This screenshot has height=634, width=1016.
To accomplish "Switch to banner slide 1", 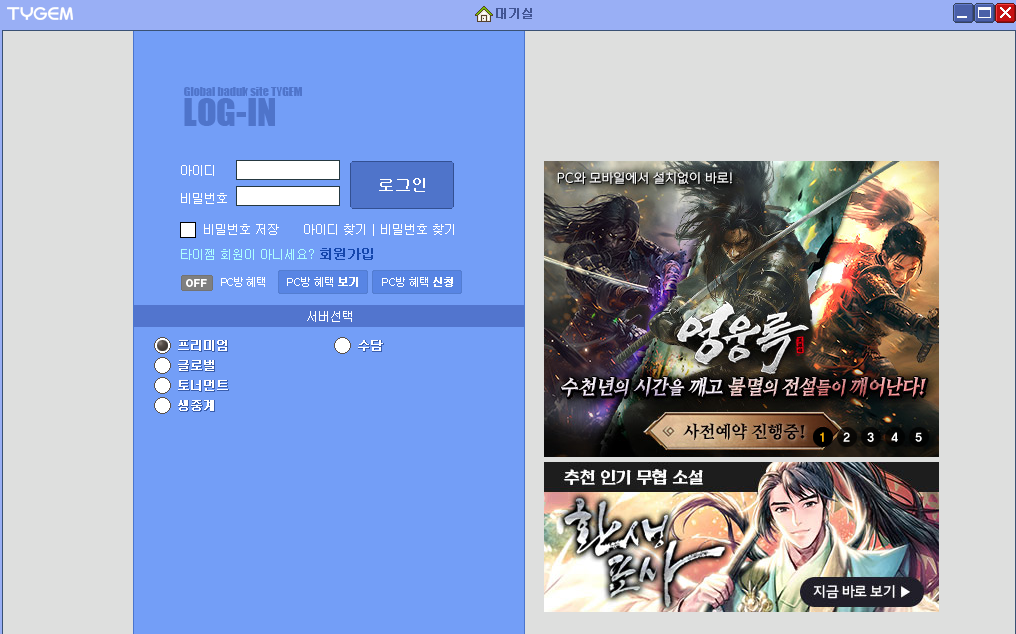I will [822, 437].
